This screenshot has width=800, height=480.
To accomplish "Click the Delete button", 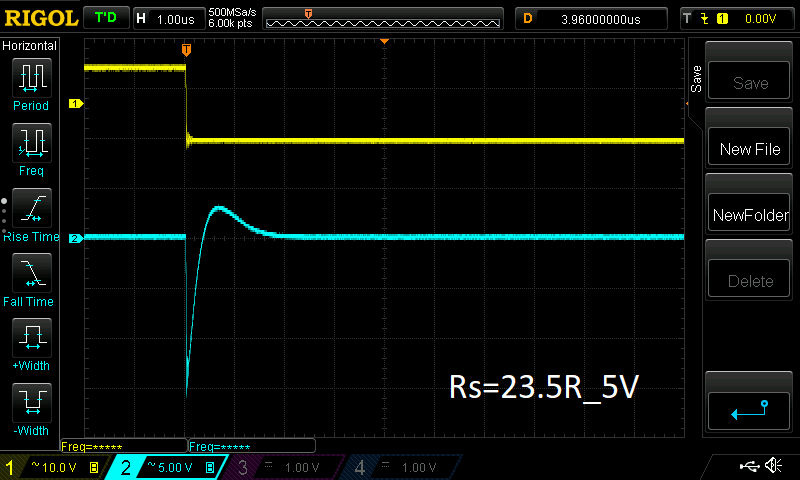I will click(748, 279).
